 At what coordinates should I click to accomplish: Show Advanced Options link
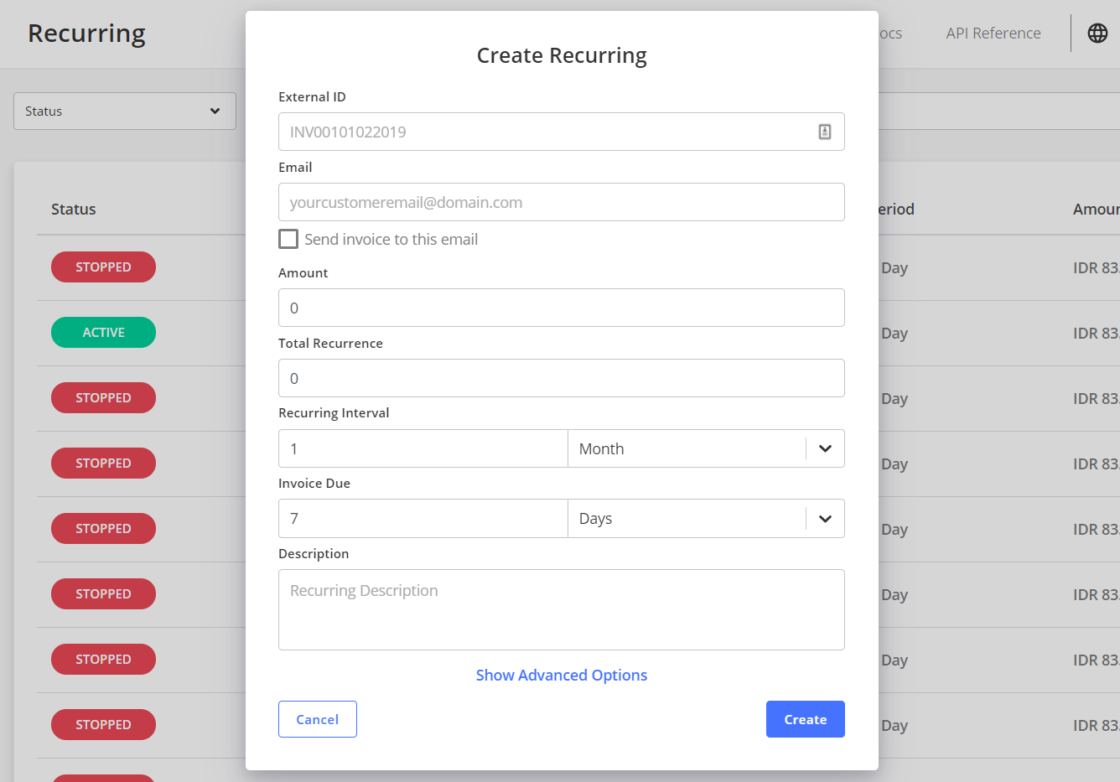tap(561, 675)
